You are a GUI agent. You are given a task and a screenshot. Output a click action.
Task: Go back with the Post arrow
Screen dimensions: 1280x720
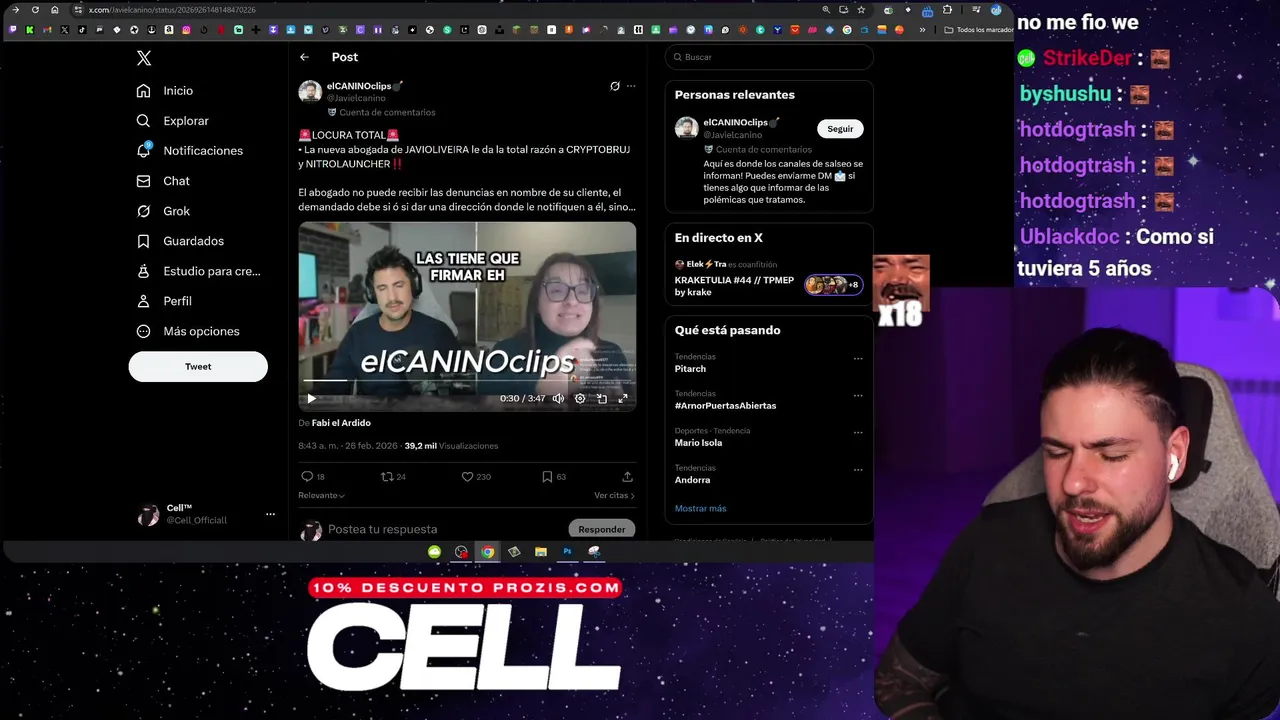point(304,58)
